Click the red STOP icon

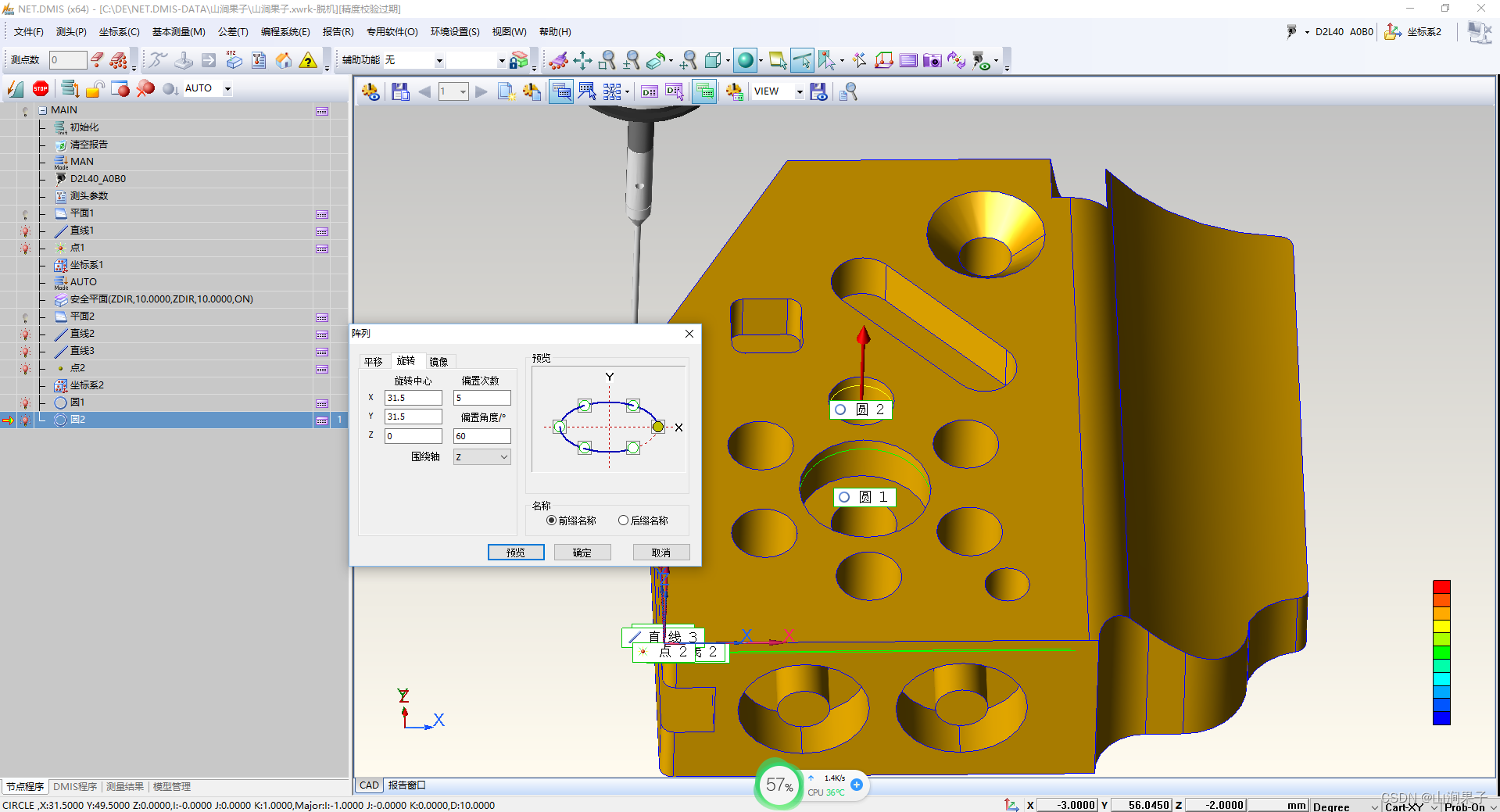click(x=41, y=89)
